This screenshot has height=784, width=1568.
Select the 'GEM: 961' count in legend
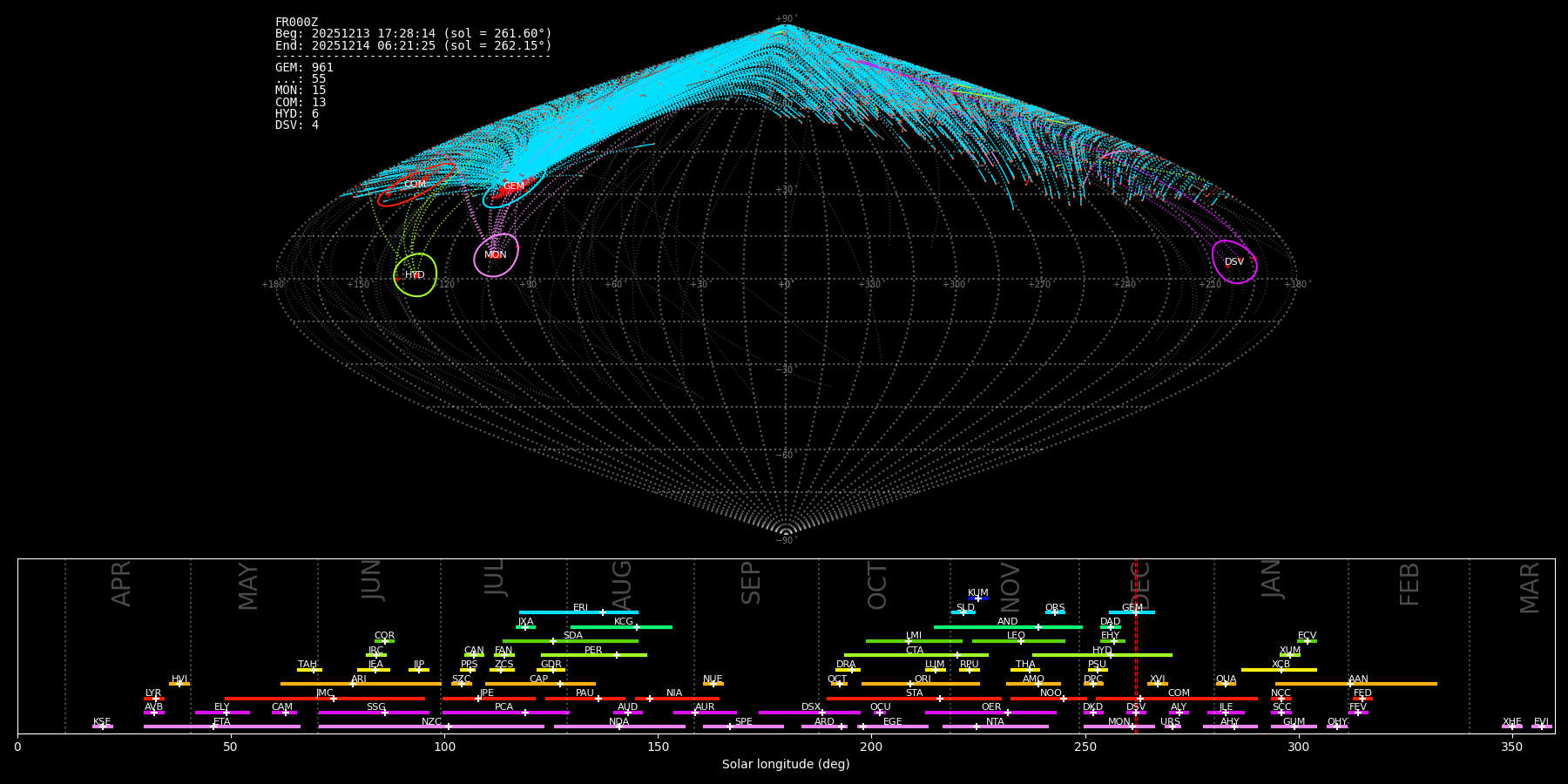(304, 68)
